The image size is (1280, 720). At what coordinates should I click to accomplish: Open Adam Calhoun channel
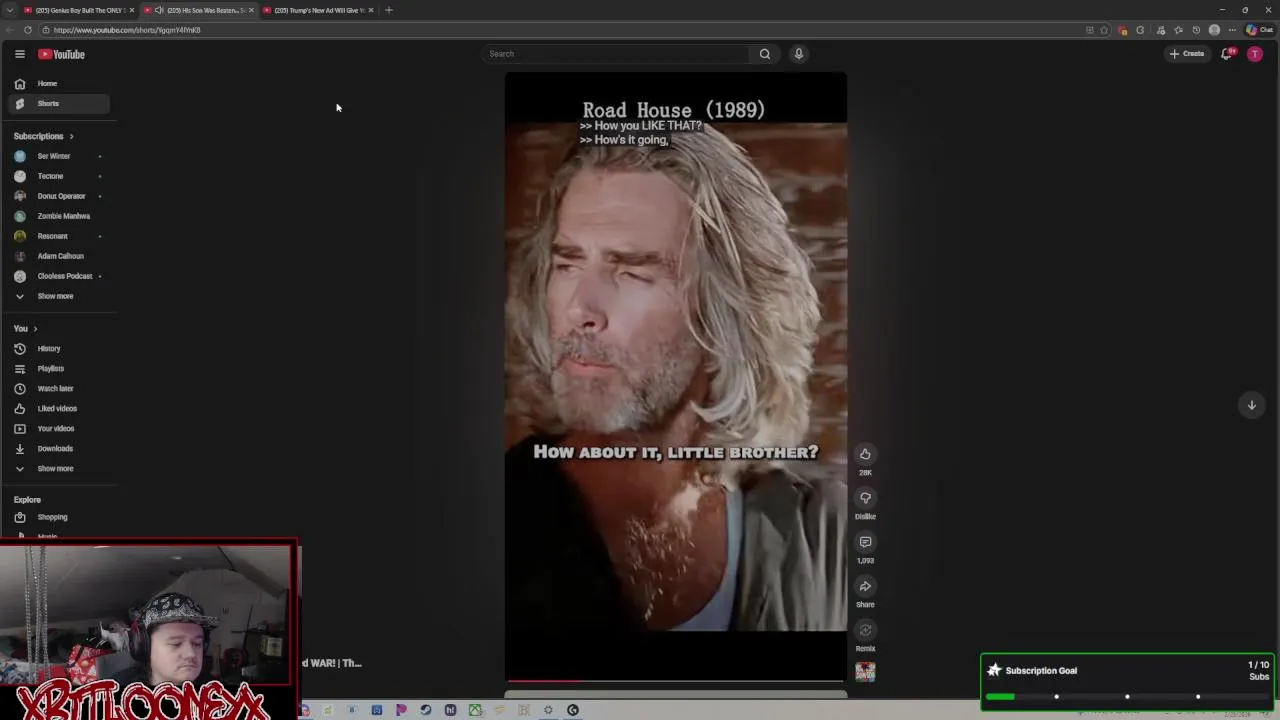pos(60,256)
